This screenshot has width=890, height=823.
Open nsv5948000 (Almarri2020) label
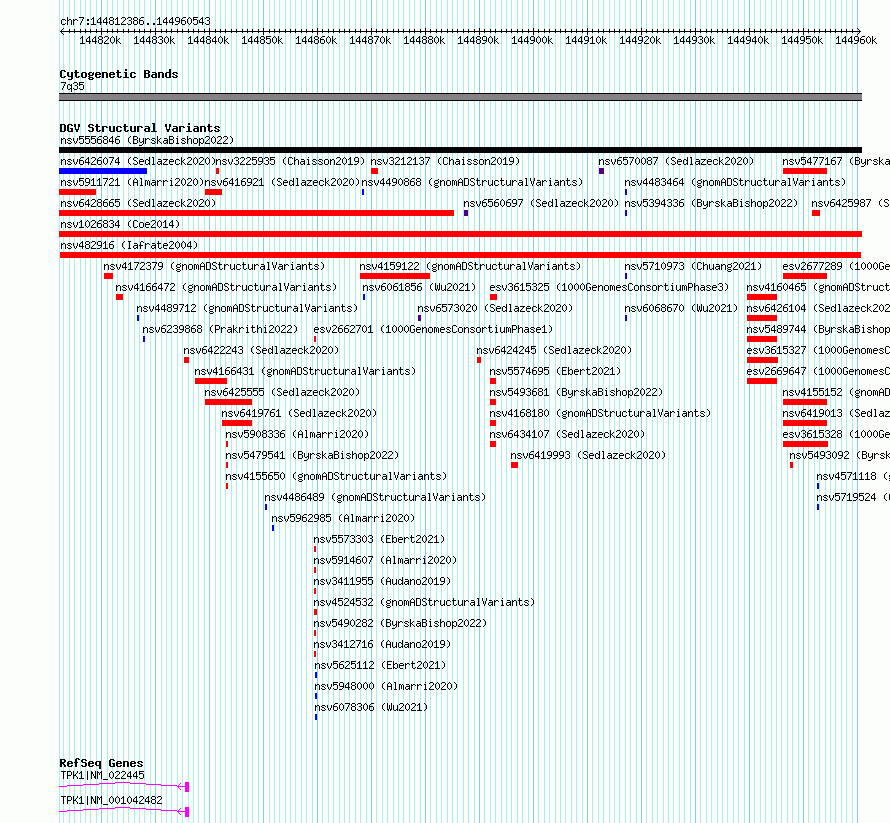click(x=386, y=686)
